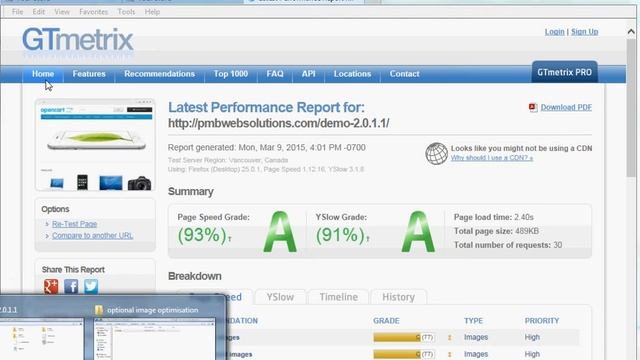Click the opencart site screenshot thumbnail
The width and height of the screenshot is (640, 360).
(95, 145)
